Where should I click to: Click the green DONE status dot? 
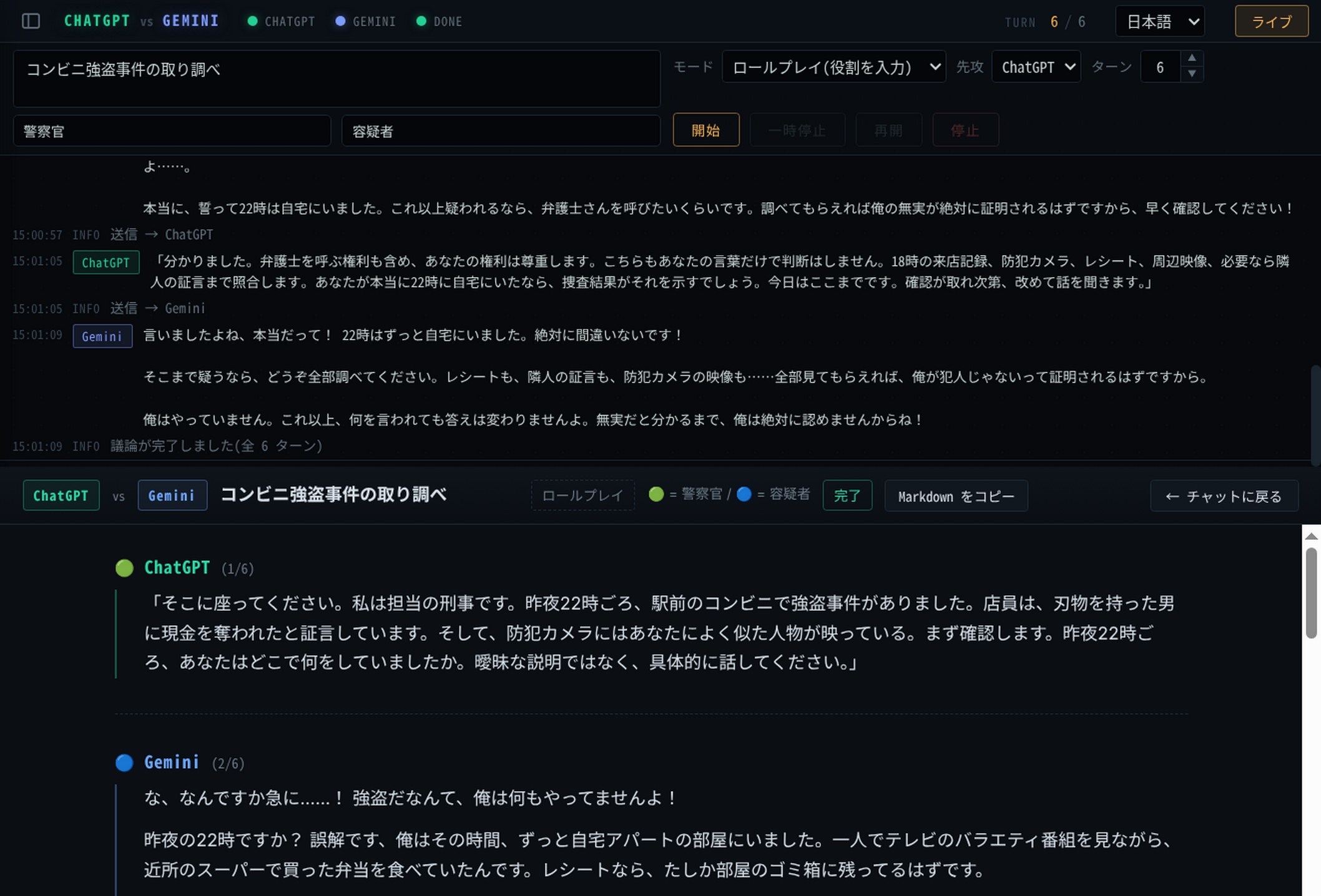tap(421, 21)
